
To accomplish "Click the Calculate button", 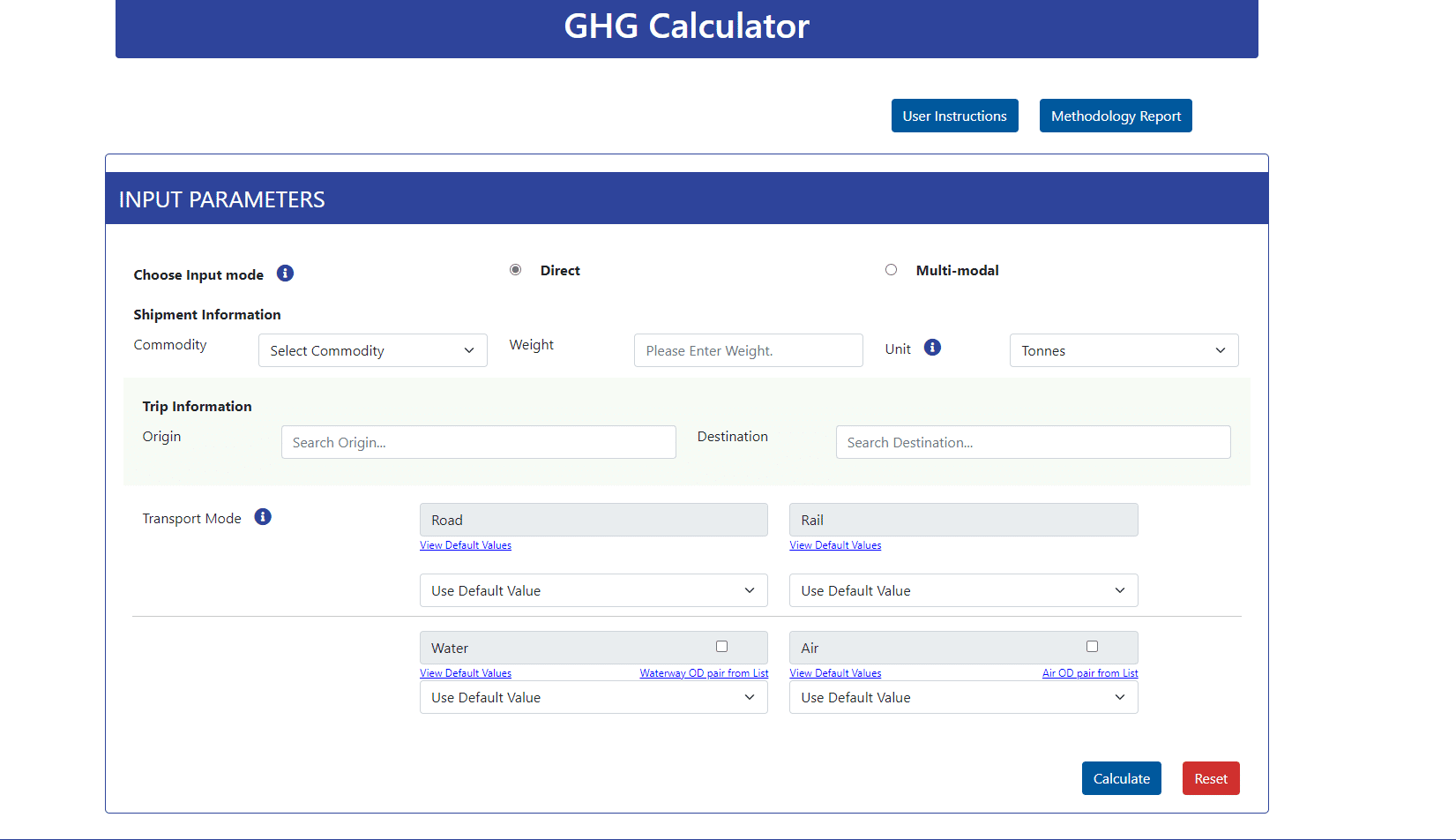I will [x=1121, y=778].
